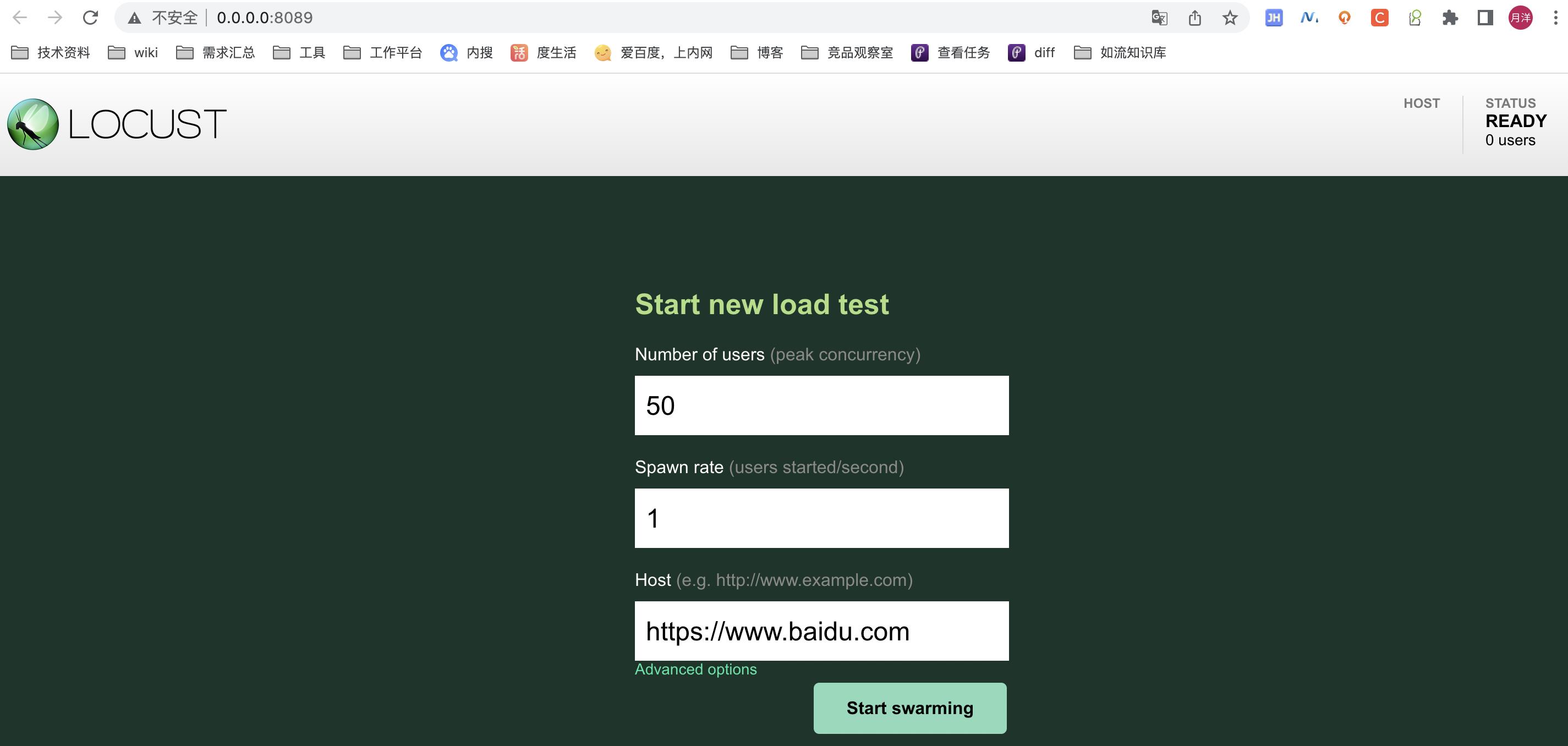1568x746 pixels.
Task: Open the 如流知识库 bookmark folder
Action: [x=1120, y=53]
